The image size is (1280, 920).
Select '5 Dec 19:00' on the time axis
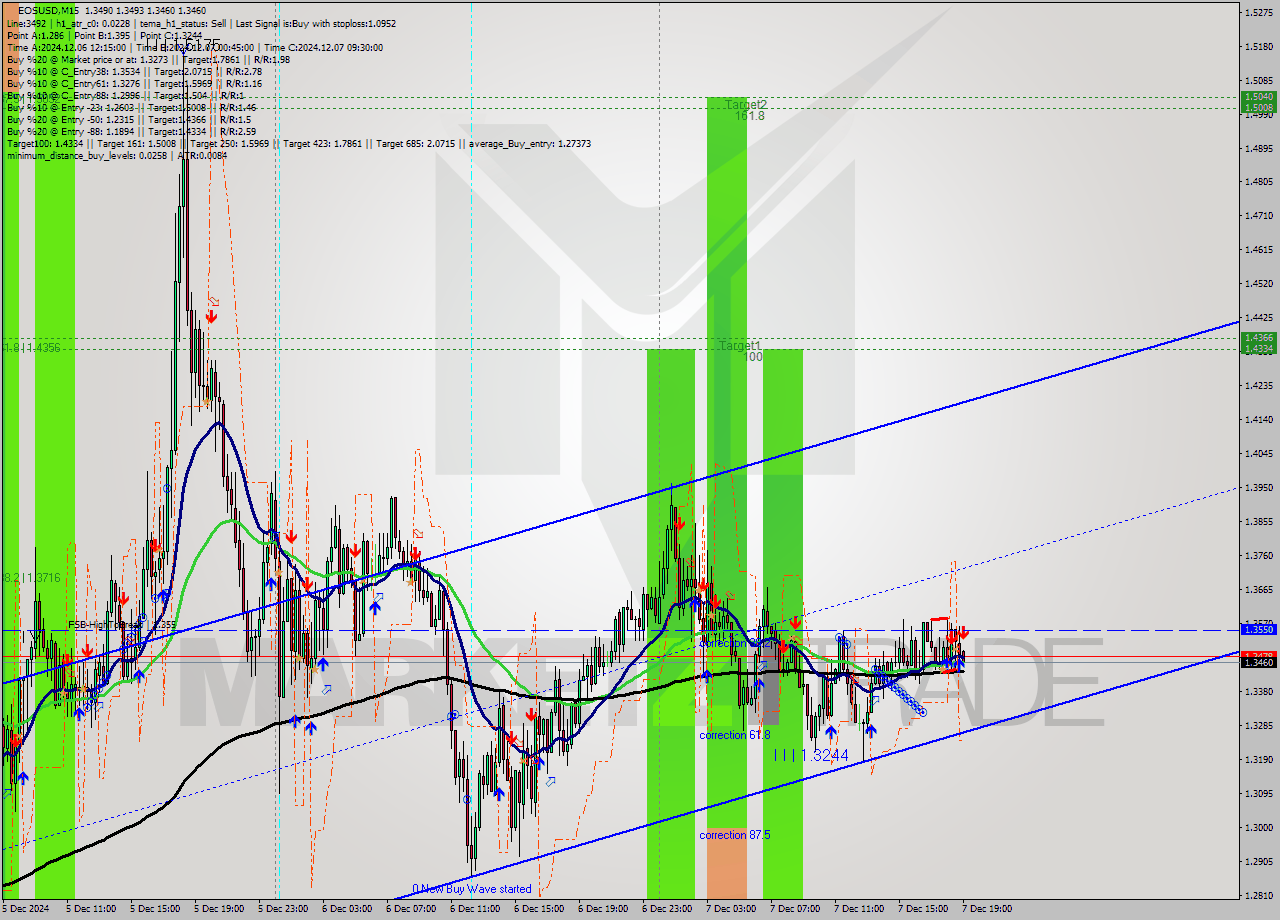click(219, 909)
